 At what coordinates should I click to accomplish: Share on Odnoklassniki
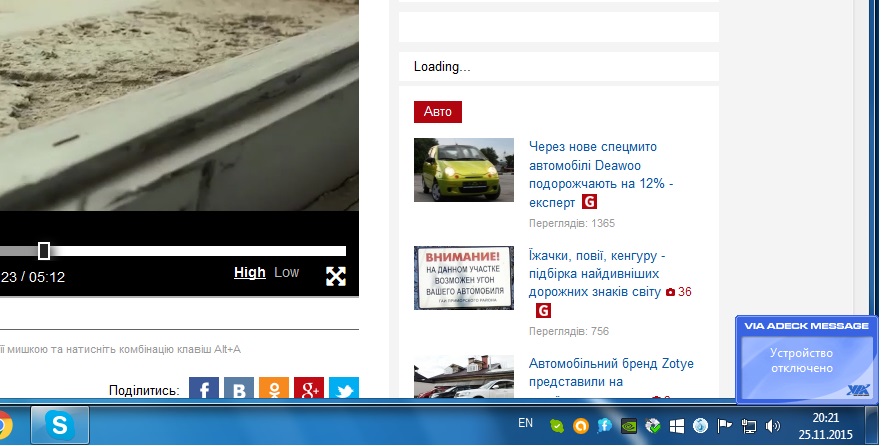tap(274, 390)
